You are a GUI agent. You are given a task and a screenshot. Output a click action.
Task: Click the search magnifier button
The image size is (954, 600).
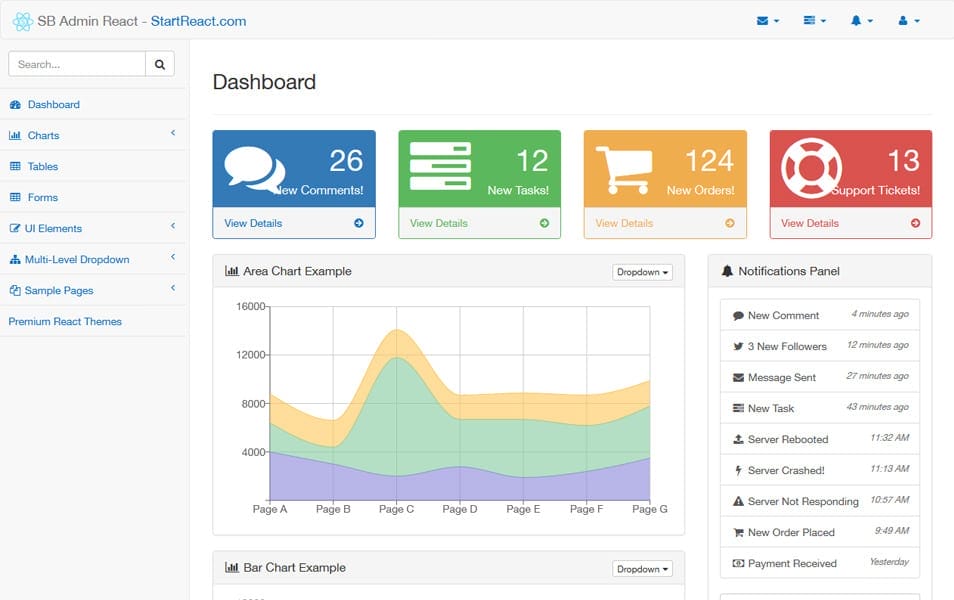pyautogui.click(x=160, y=64)
